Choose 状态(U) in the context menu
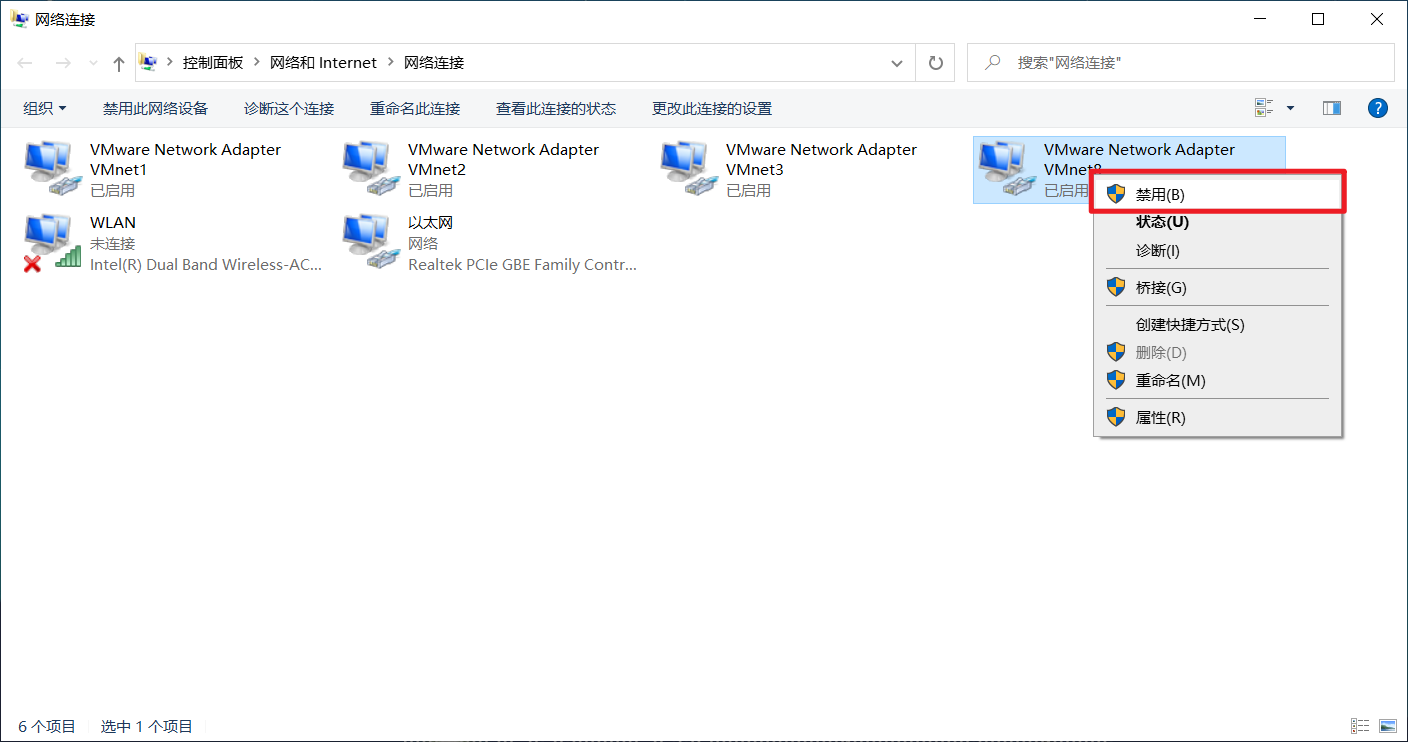Image resolution: width=1408 pixels, height=742 pixels. click(x=1217, y=222)
